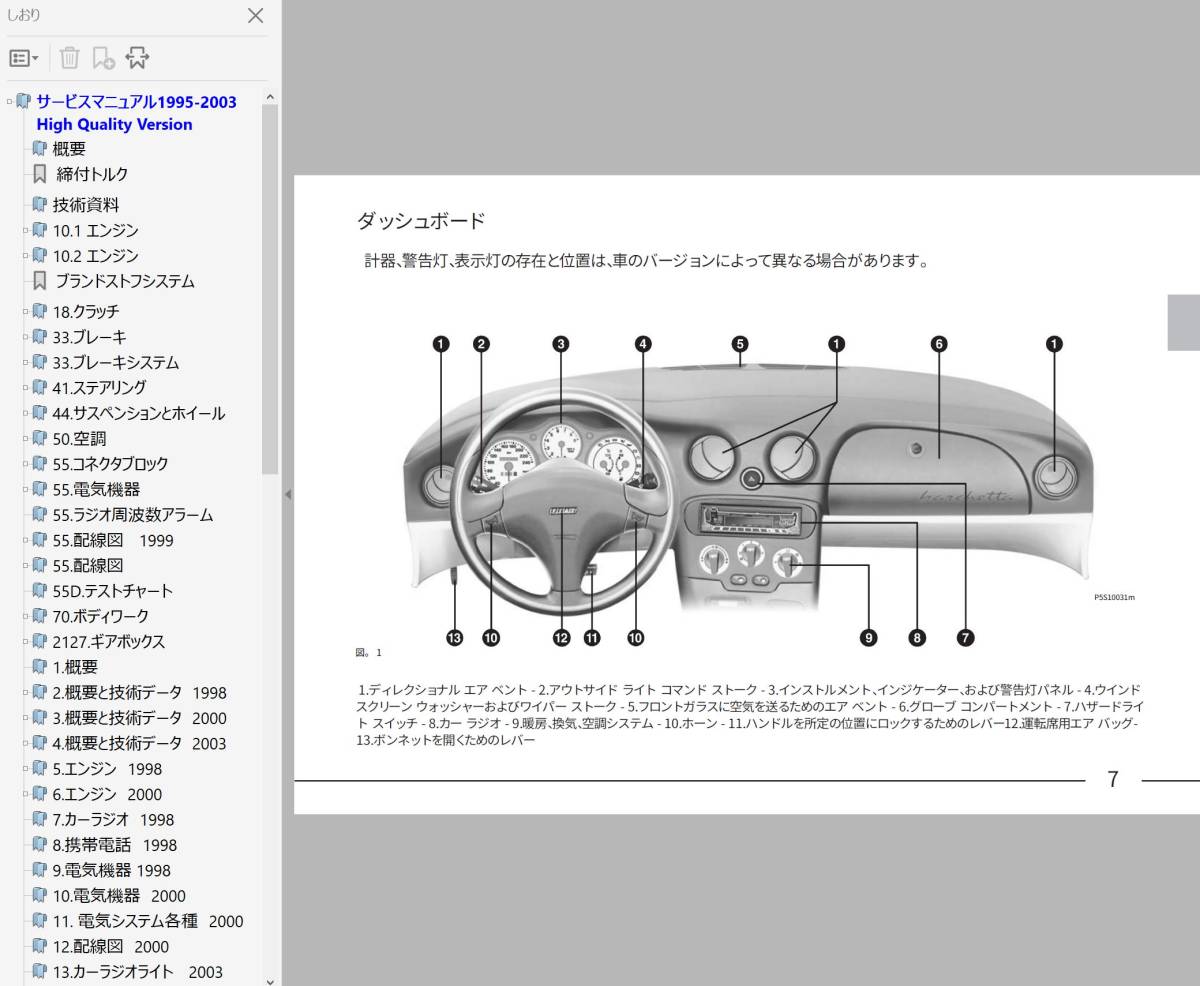The image size is (1200, 986).
Task: Click the bookmark panel scrollbar down arrow
Action: pyautogui.click(x=270, y=980)
